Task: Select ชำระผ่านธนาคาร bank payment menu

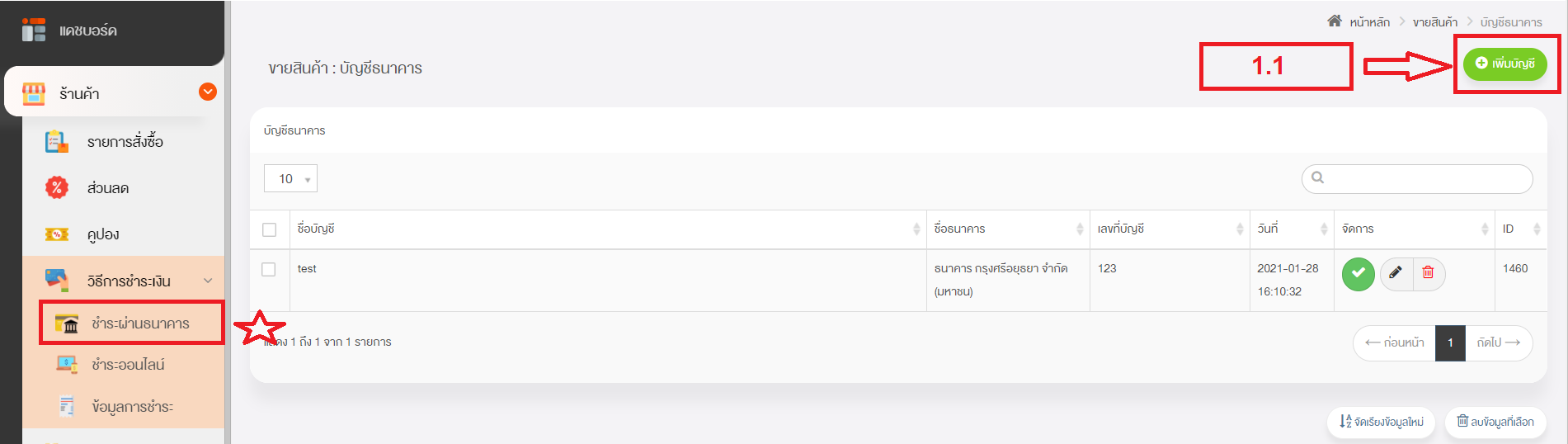Action: (140, 324)
